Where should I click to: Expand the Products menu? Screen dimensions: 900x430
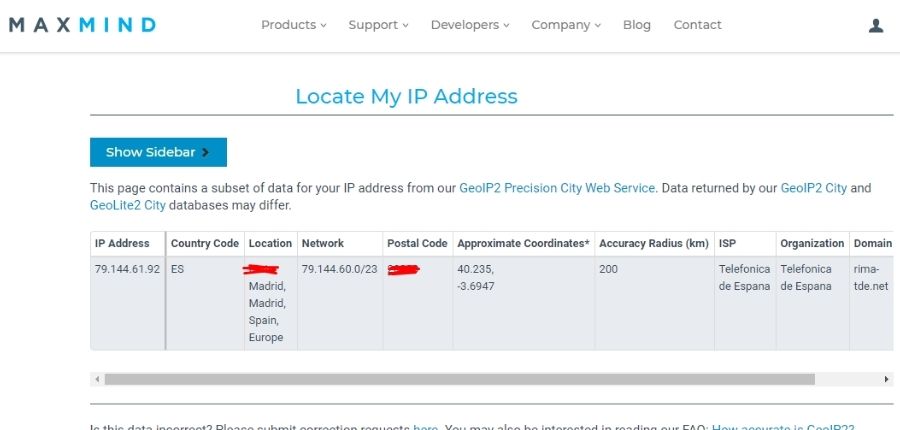point(293,25)
